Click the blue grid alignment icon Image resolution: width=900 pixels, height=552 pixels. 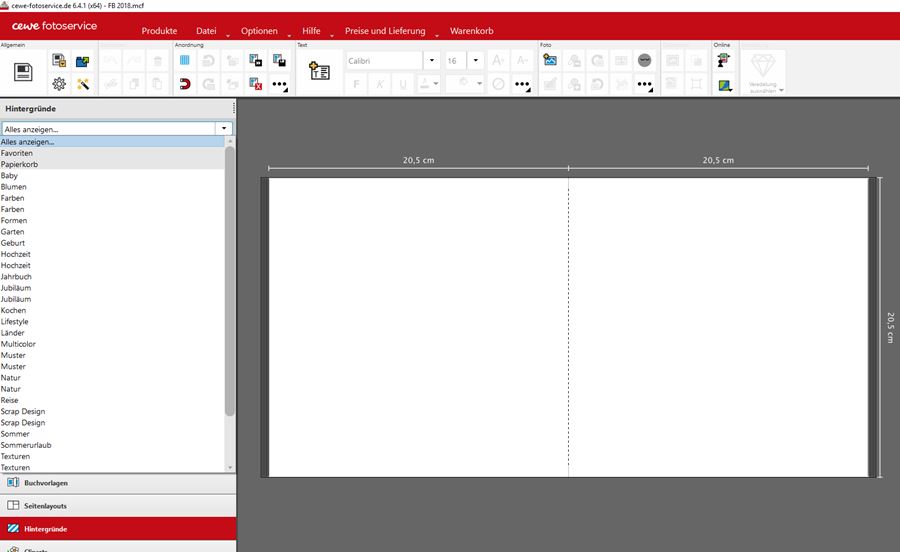pos(185,60)
